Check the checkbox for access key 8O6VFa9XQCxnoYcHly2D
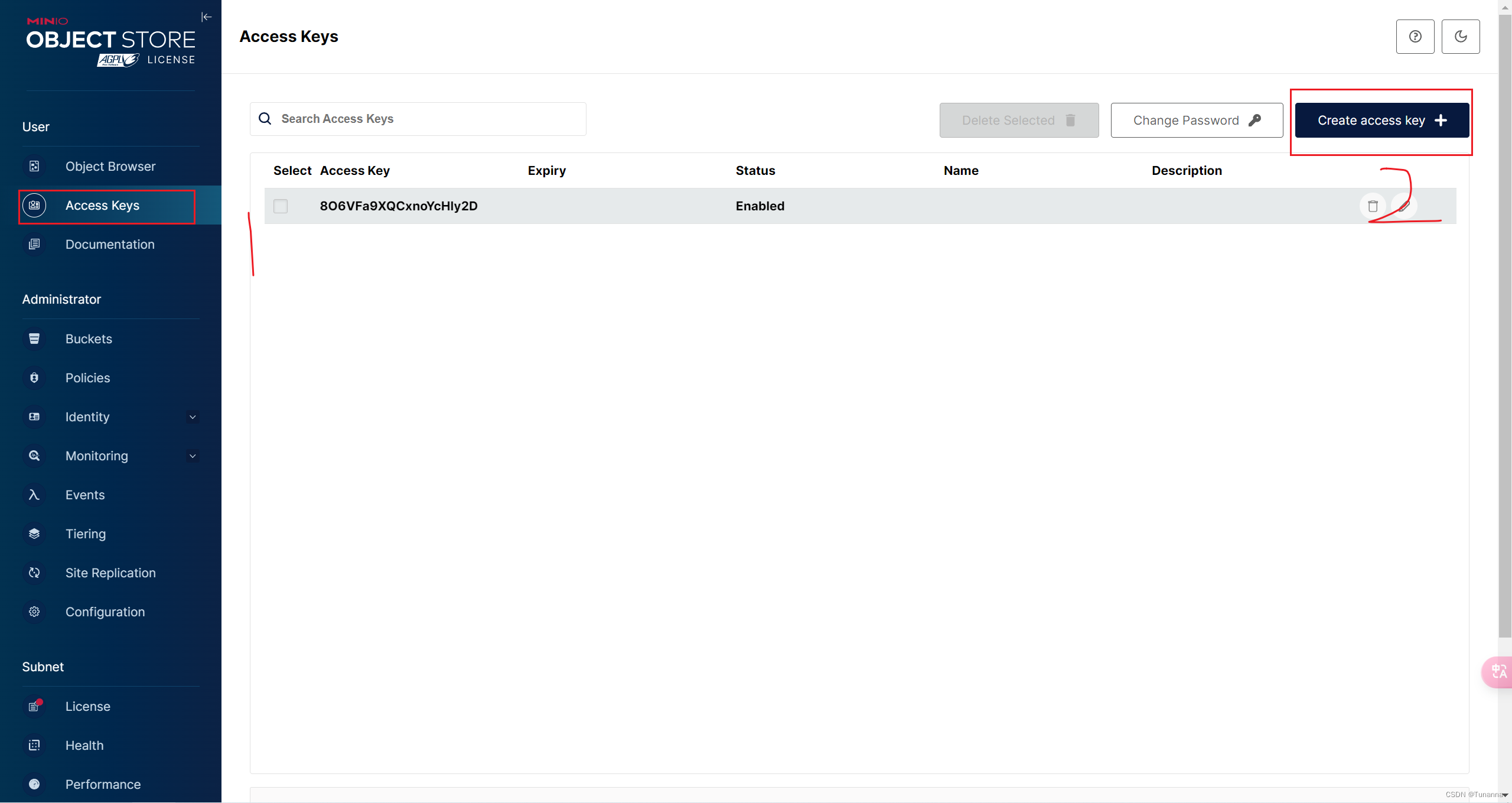This screenshot has height=803, width=1512. tap(280, 206)
